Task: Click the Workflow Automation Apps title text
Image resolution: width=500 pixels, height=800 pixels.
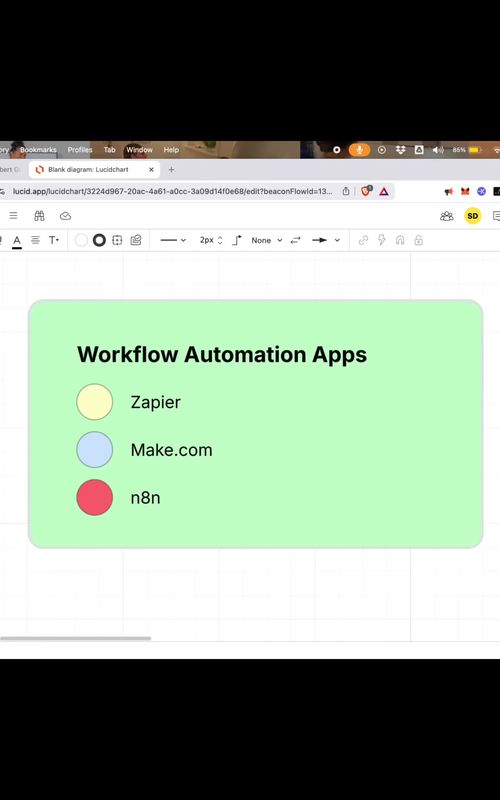Action: tap(222, 354)
